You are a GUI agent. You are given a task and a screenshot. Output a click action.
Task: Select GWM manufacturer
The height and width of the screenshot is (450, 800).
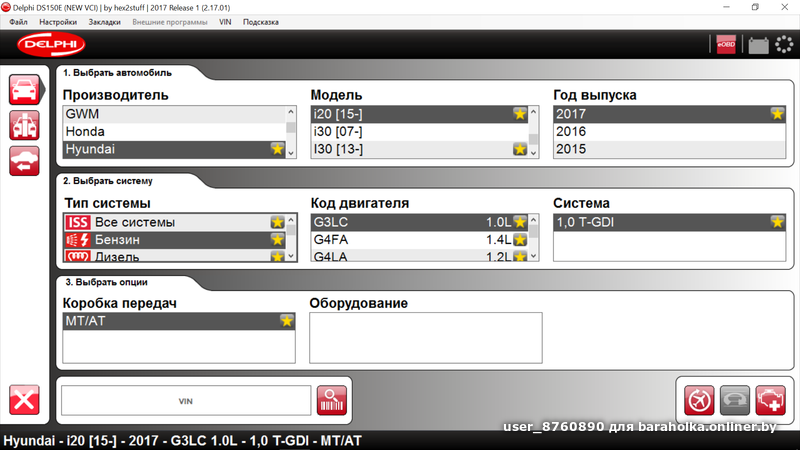[x=174, y=114]
